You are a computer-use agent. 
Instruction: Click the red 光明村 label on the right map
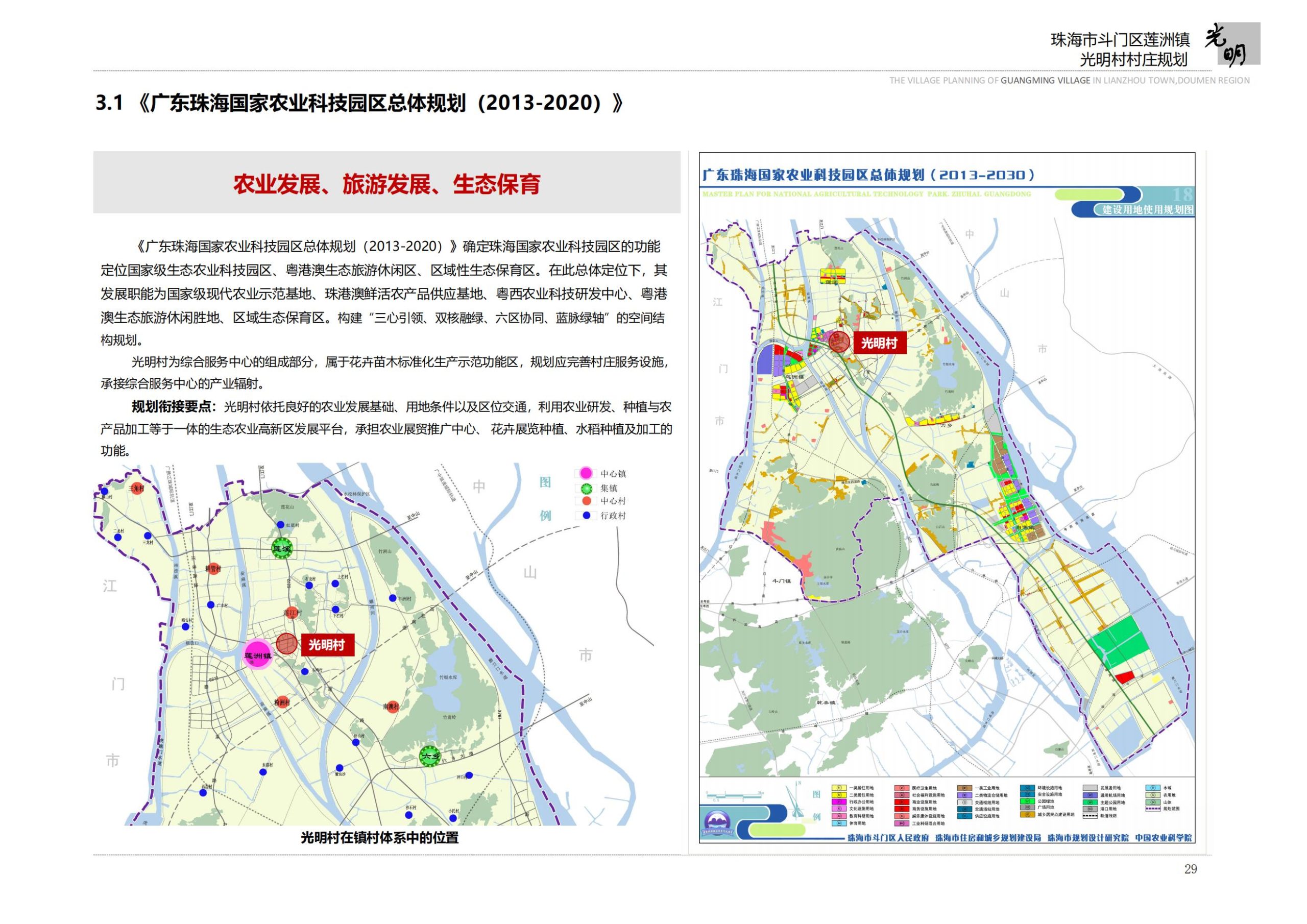879,343
